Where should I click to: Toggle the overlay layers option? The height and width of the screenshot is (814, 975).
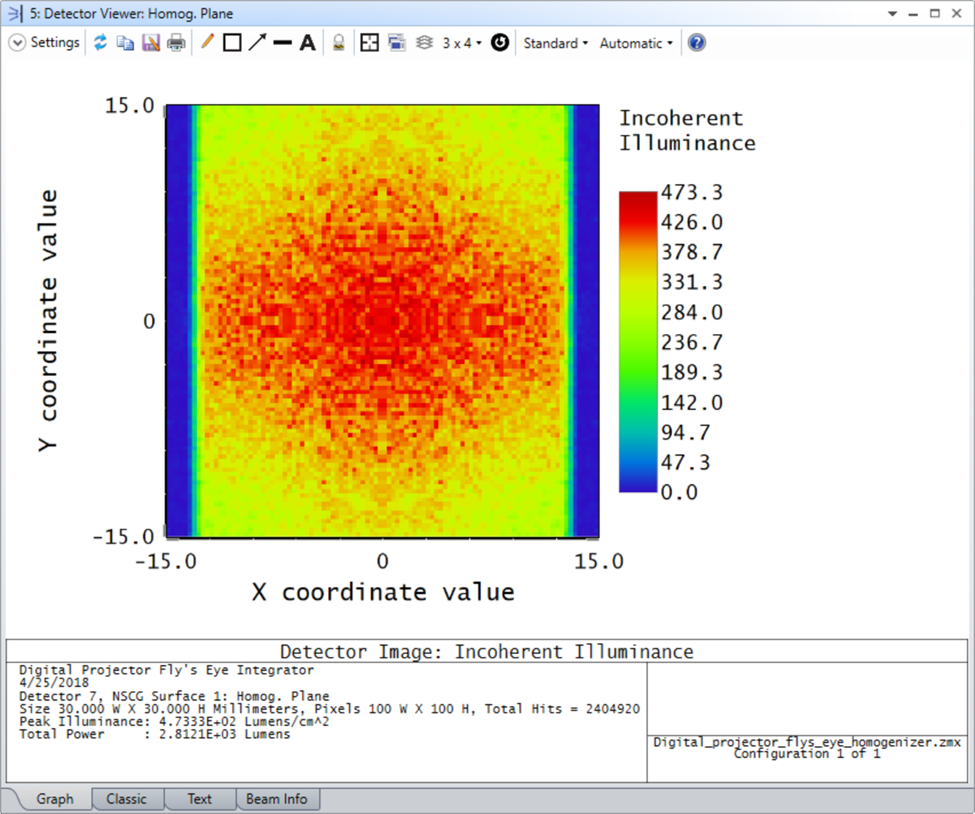point(424,42)
